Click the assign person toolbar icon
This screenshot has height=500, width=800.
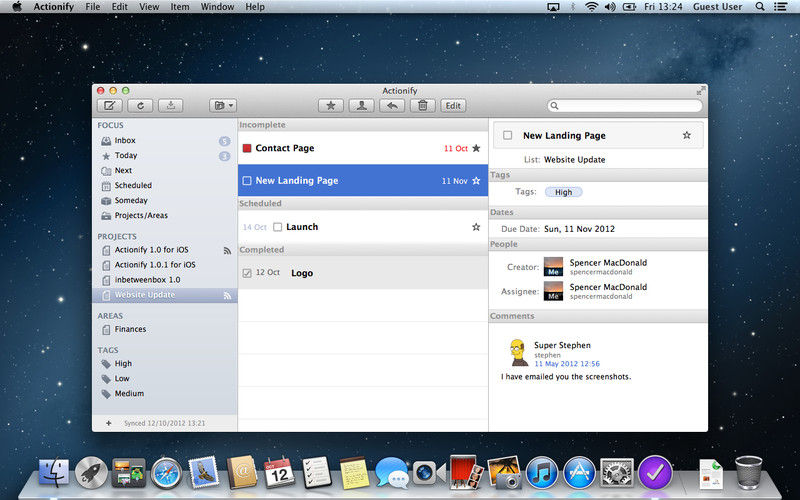pos(362,106)
